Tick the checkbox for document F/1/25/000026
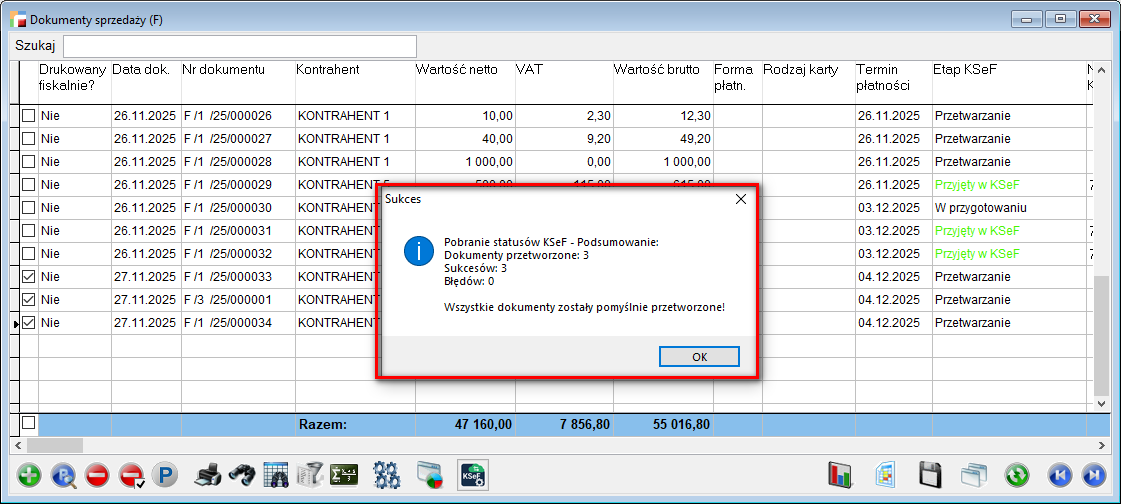Viewport: 1121px width, 504px height. [x=29, y=116]
